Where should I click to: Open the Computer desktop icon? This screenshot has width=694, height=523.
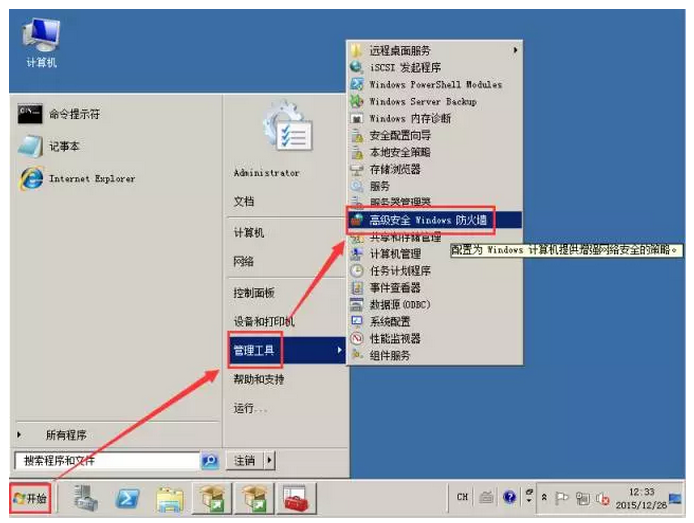41,42
